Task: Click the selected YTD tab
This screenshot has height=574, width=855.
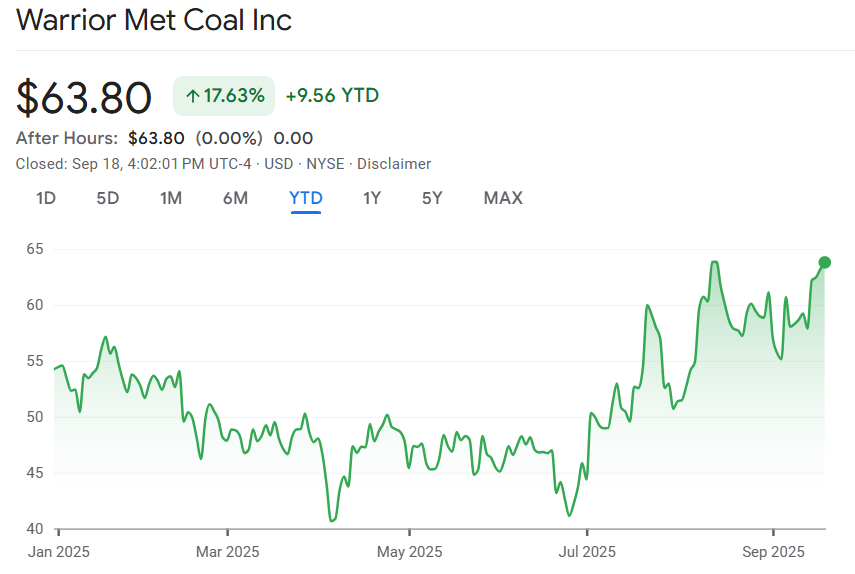Action: (x=306, y=198)
